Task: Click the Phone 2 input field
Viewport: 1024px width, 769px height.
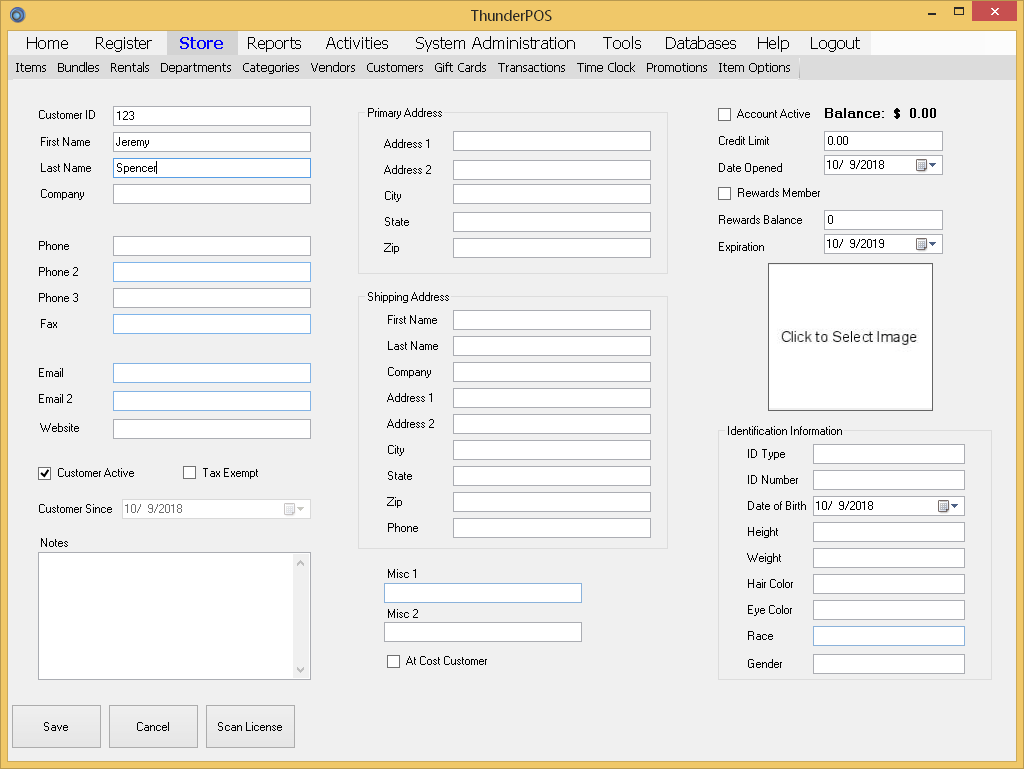Action: [x=212, y=272]
